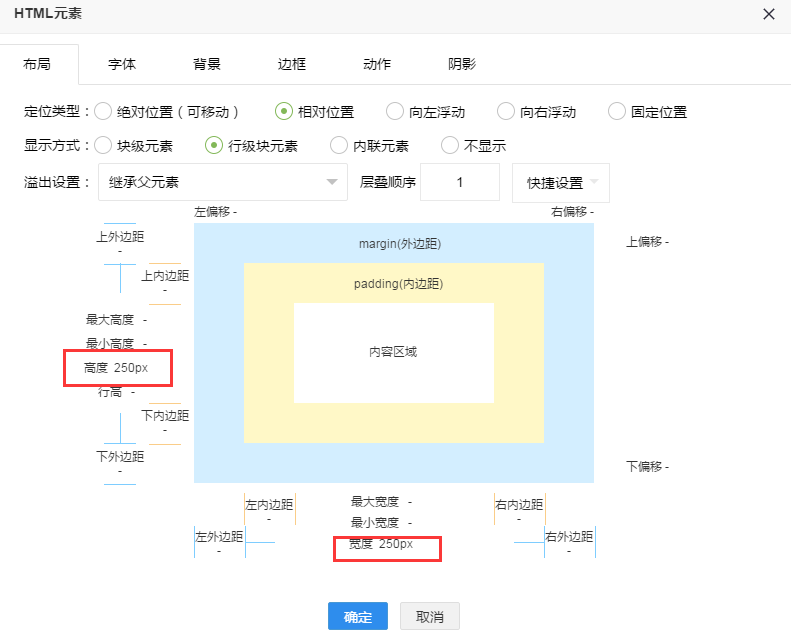
Task: Click the 内容区域 white box
Action: 393,353
